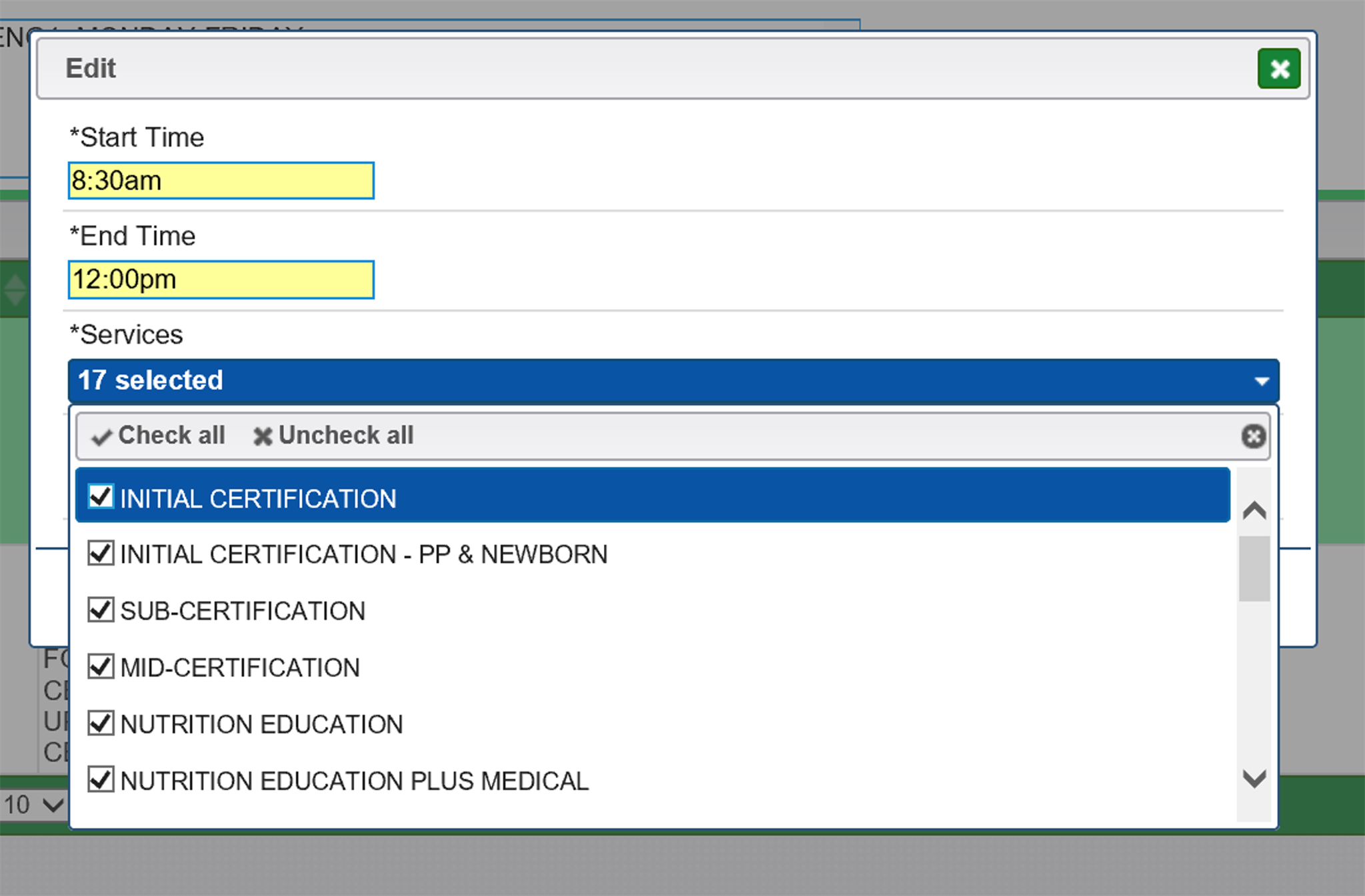Viewport: 1365px width, 896px height.
Task: Click the End Time input field
Action: (x=221, y=280)
